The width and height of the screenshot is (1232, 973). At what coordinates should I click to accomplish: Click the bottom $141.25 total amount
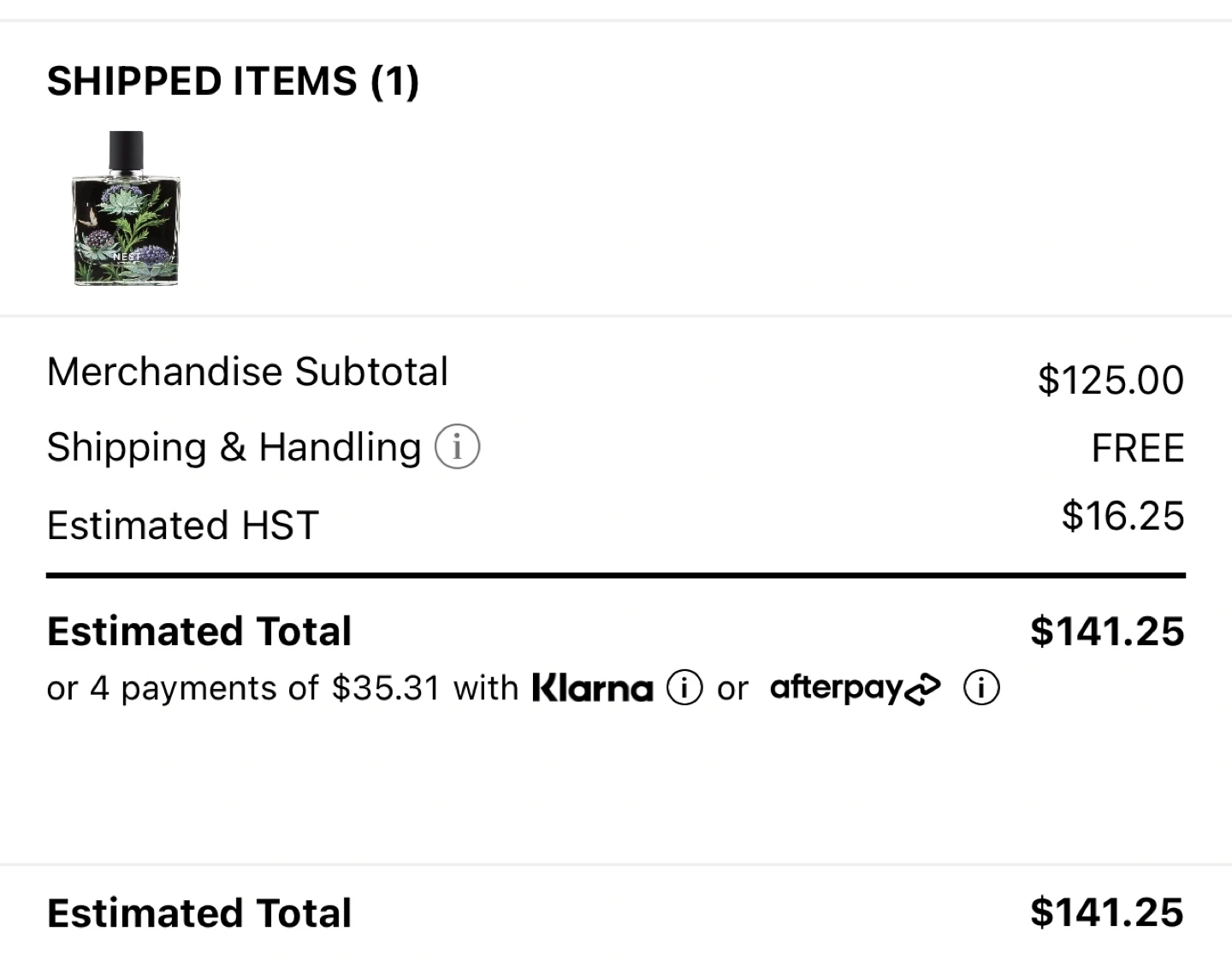pyautogui.click(x=1106, y=912)
